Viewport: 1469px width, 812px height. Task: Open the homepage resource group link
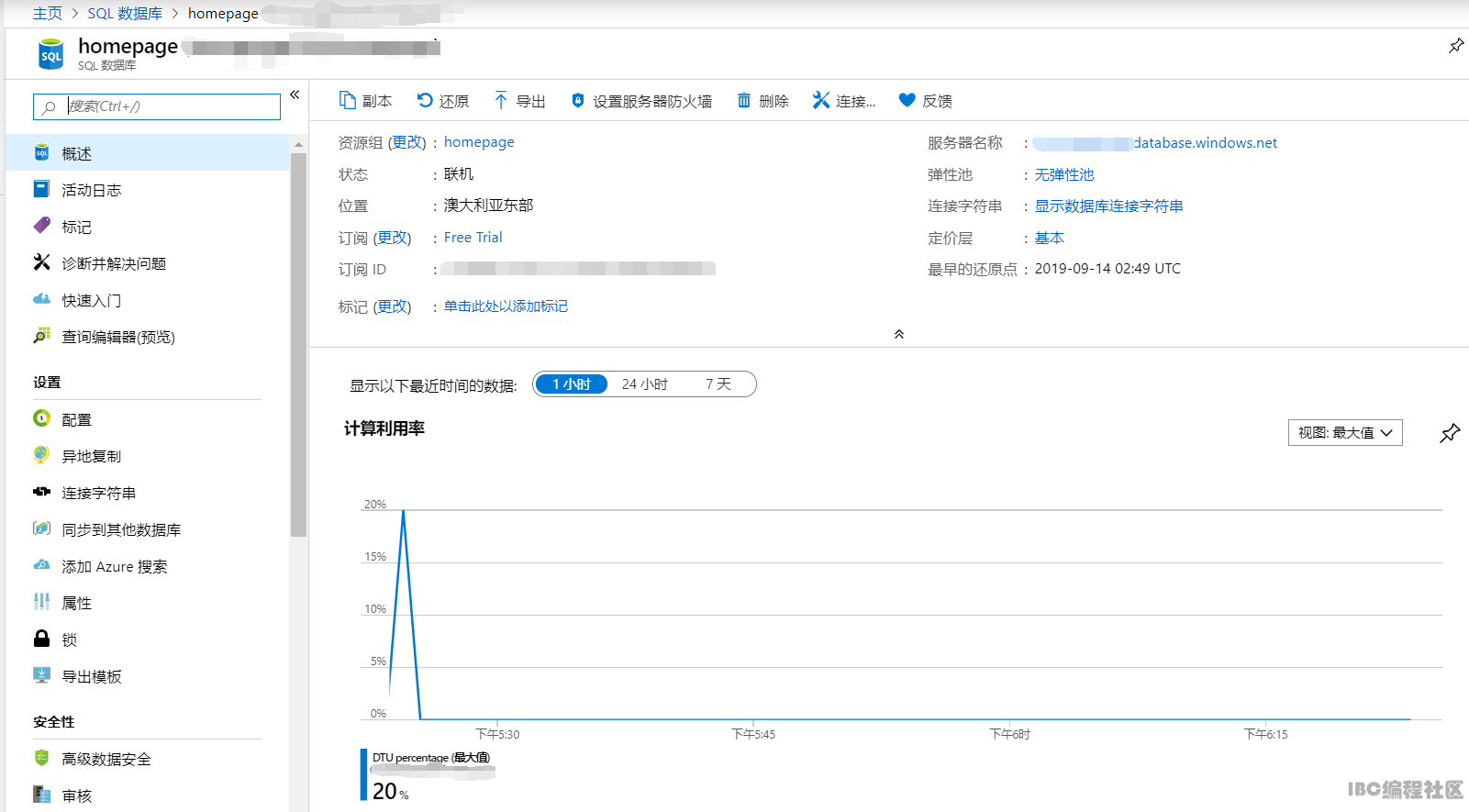coord(479,142)
